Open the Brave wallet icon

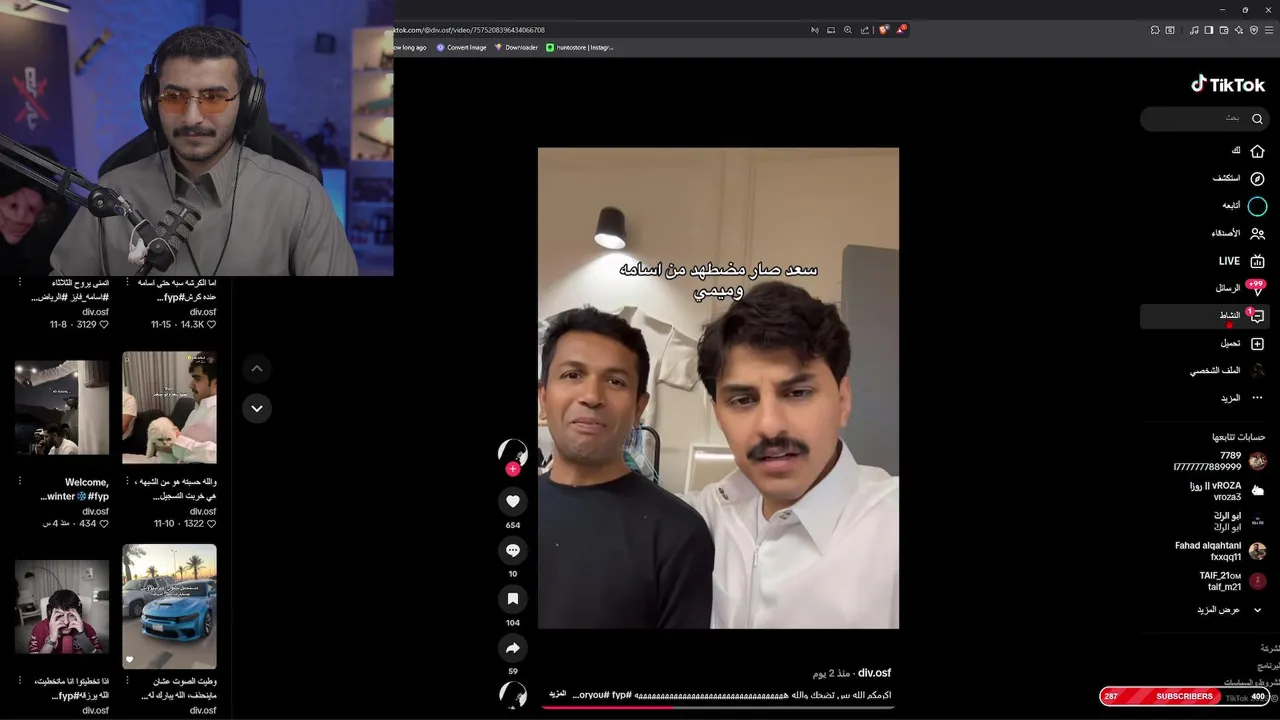[1224, 30]
